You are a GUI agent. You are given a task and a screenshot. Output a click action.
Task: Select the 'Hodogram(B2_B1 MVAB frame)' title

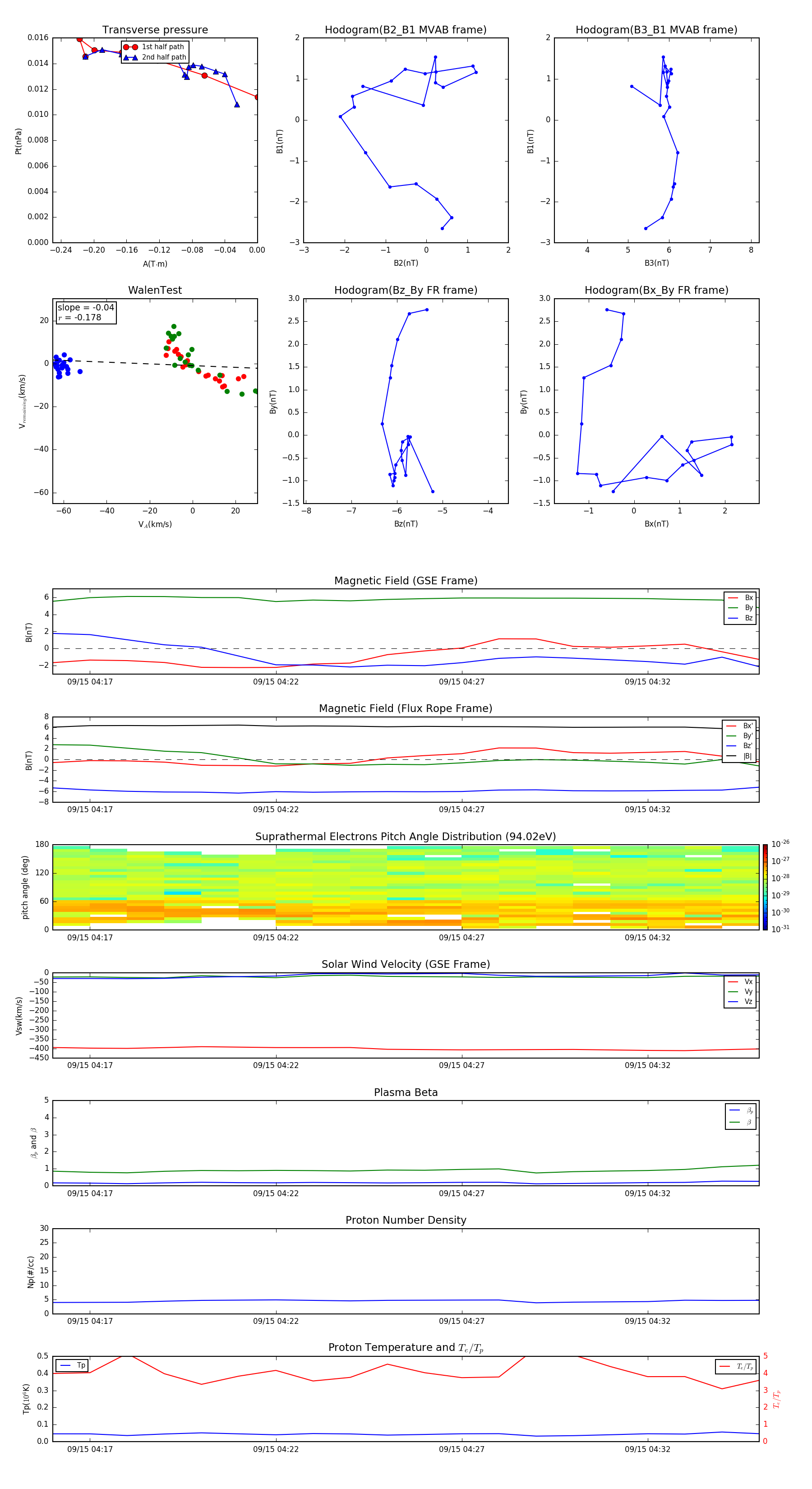[x=406, y=30]
